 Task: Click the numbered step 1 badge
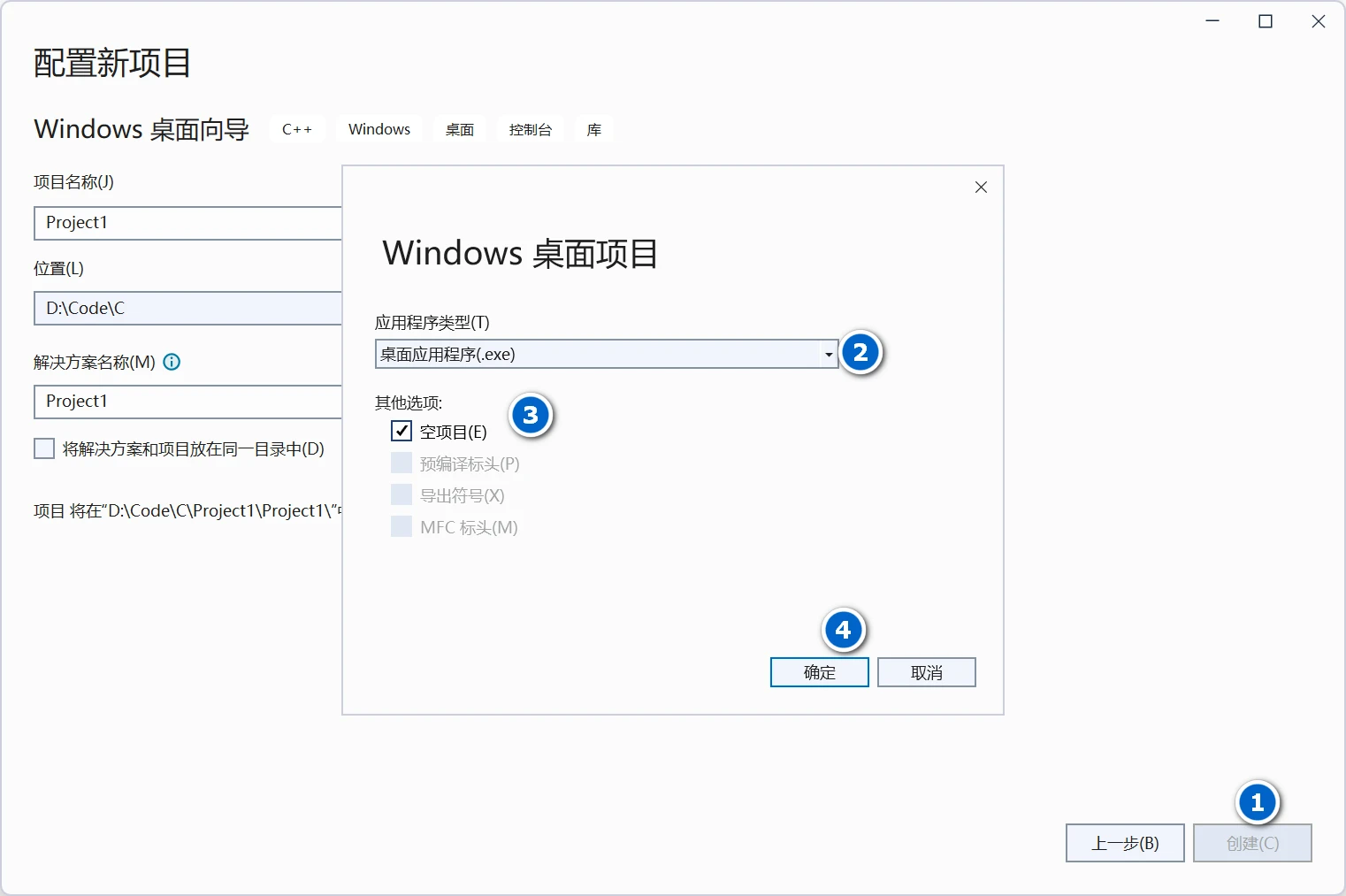point(1257,802)
